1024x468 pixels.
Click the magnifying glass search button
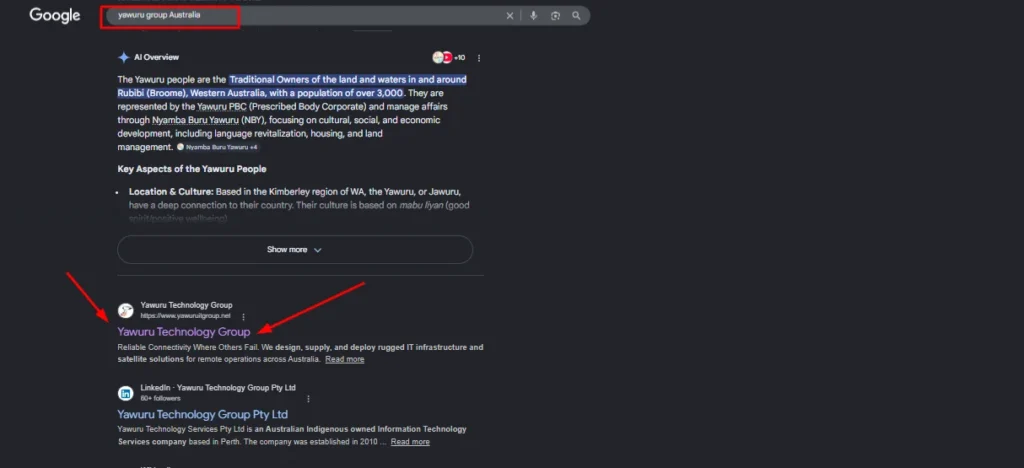click(x=577, y=16)
